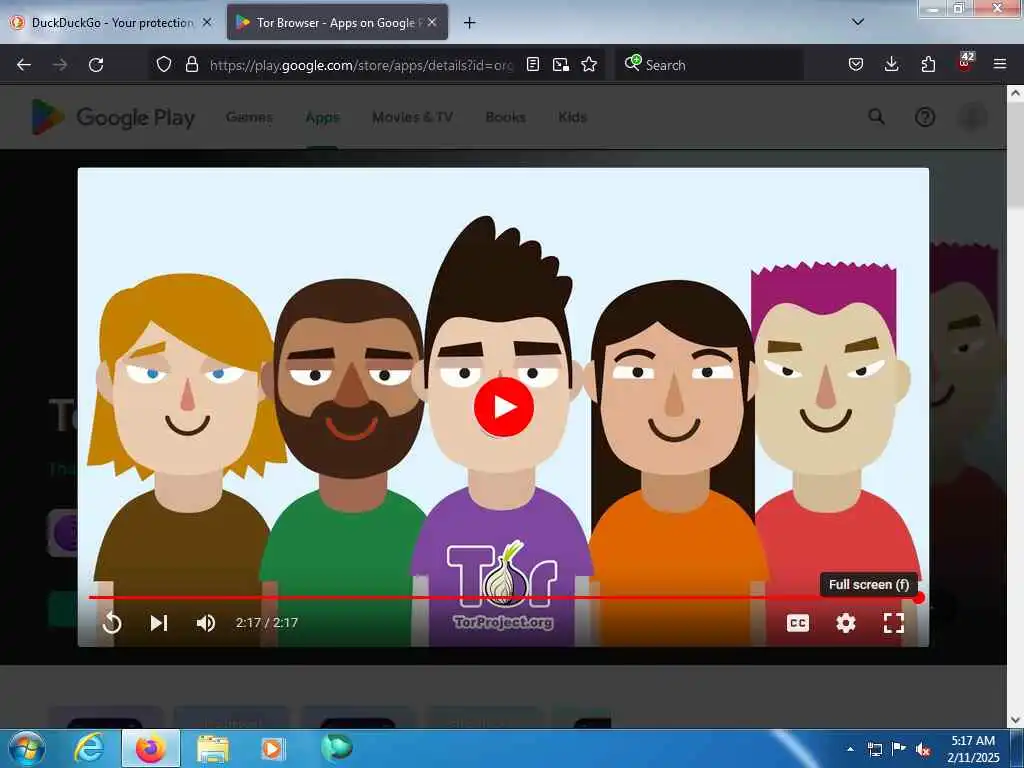
Task: Click the Firefox taskbar icon
Action: [151, 748]
